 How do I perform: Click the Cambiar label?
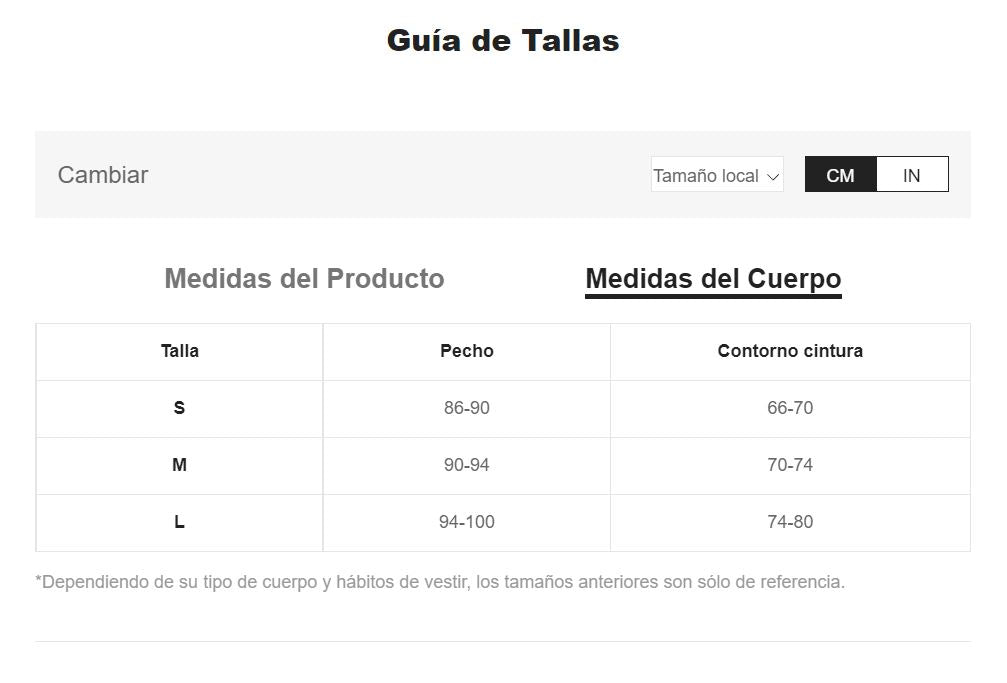click(x=103, y=175)
